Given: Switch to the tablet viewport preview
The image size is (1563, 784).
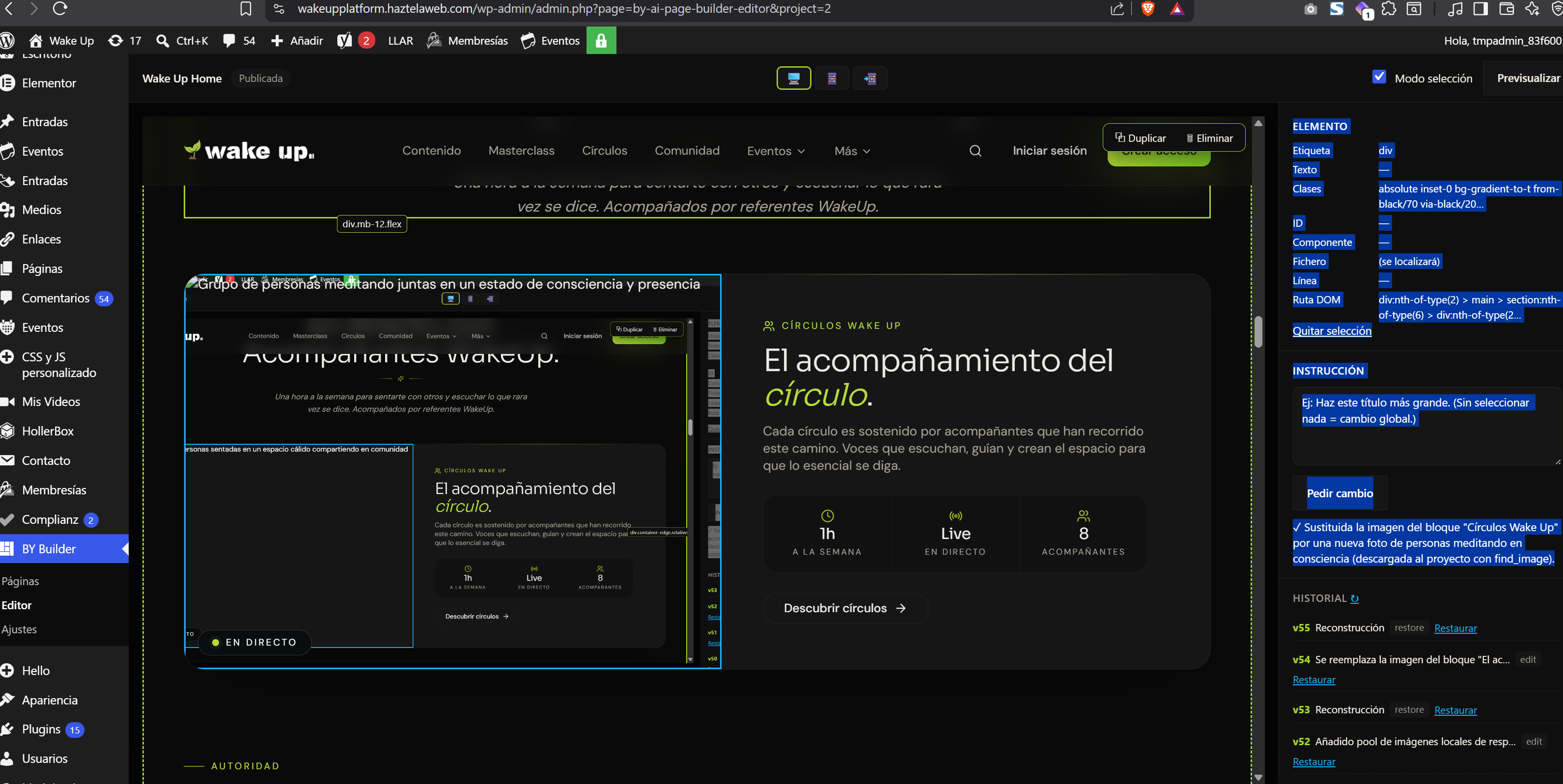Looking at the screenshot, I should (832, 78).
